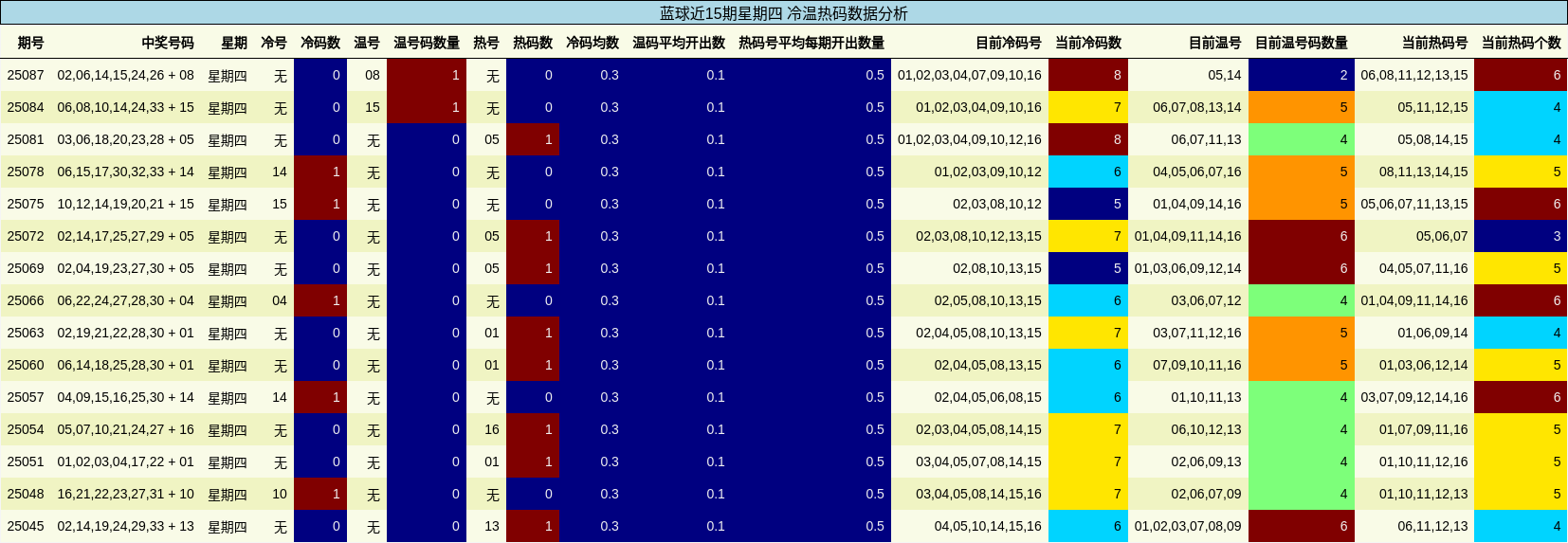
Task: Select current cold codes 04,05,10,14,15,16
Action: pos(988,526)
